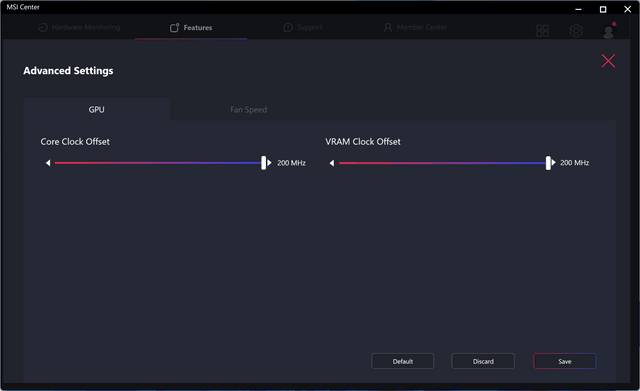The height and width of the screenshot is (391, 640).
Task: Open the apps grid icon
Action: (x=542, y=31)
